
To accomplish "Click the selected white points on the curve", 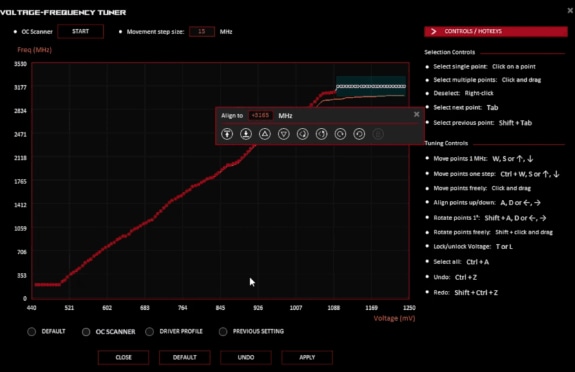I will tap(371, 87).
